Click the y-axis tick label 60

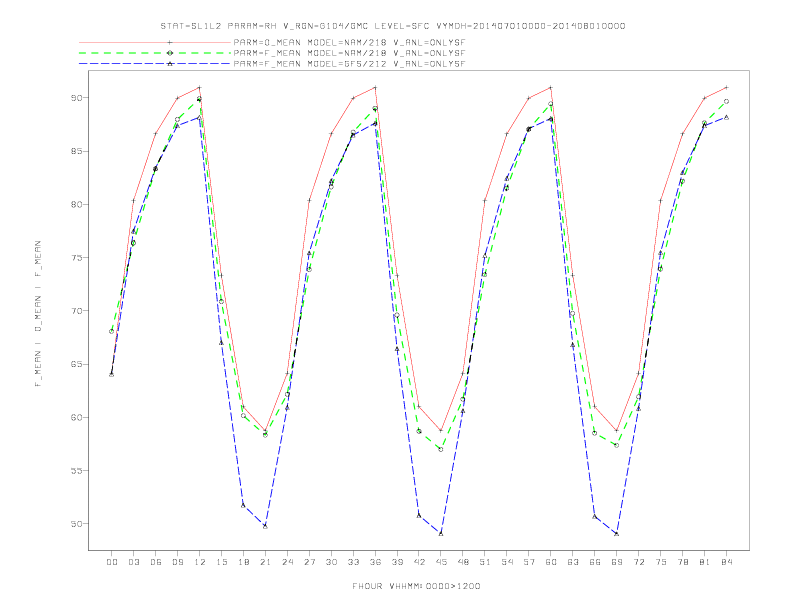point(76,417)
